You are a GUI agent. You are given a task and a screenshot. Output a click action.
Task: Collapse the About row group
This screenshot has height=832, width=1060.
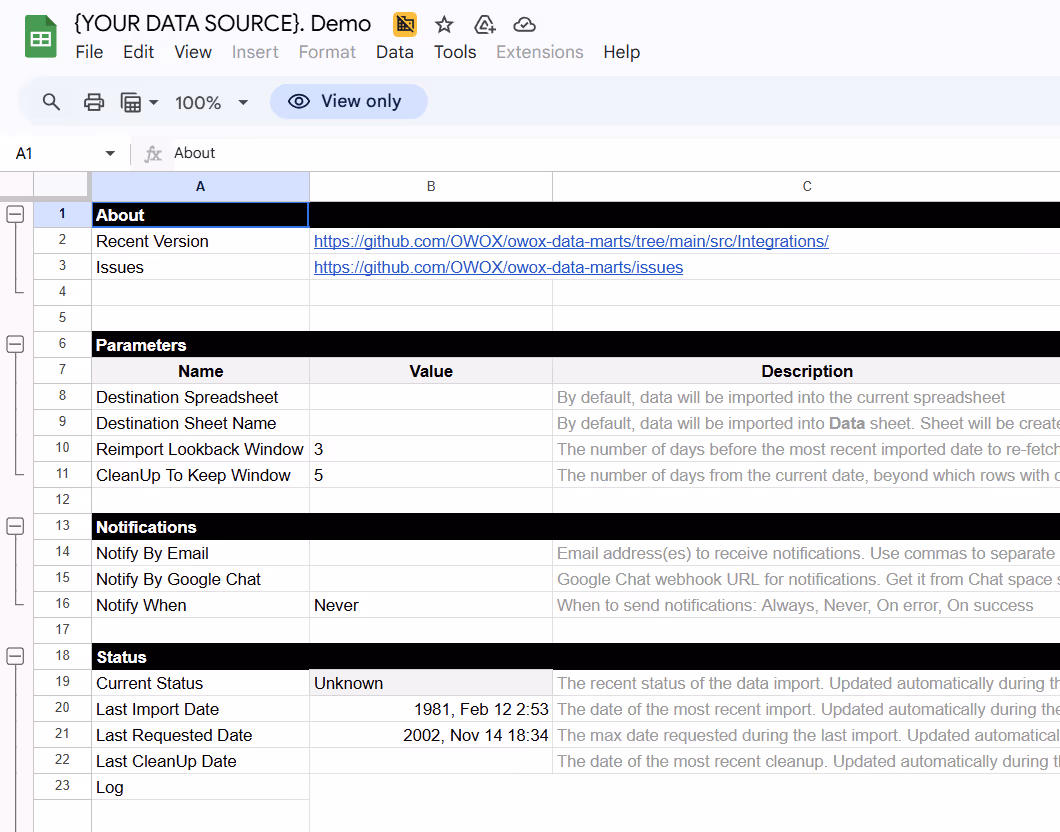15,214
